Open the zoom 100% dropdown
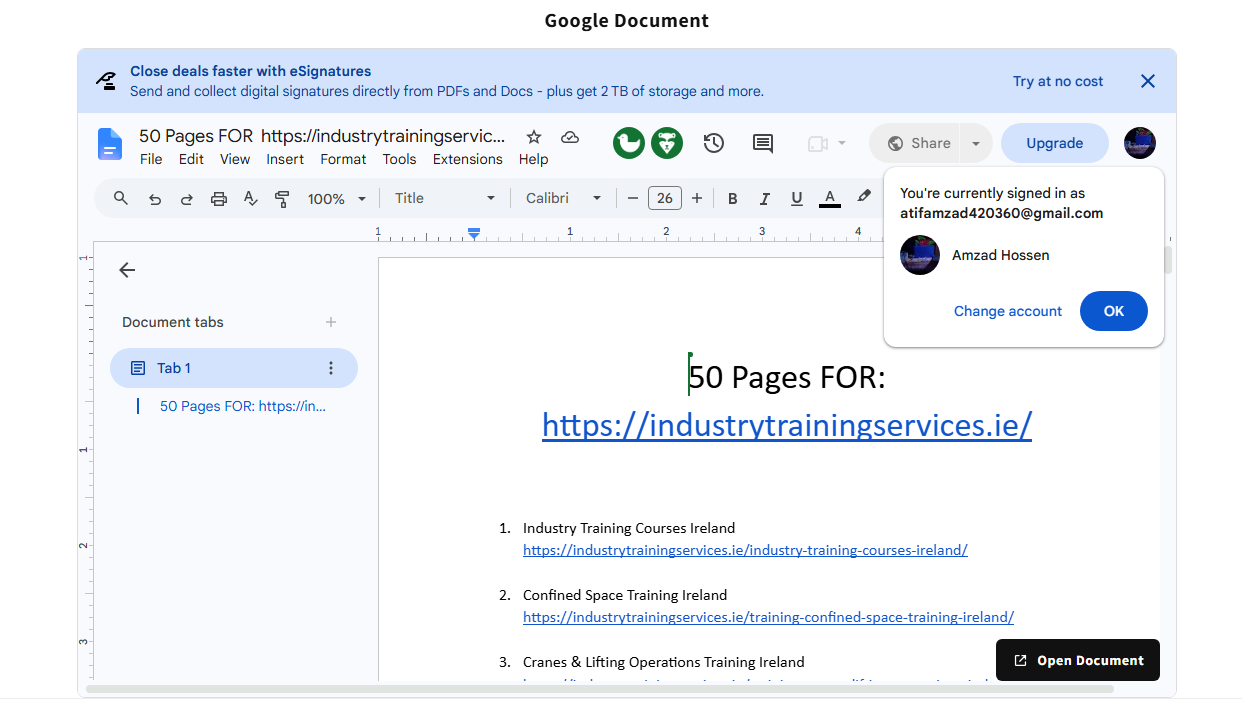 337,199
